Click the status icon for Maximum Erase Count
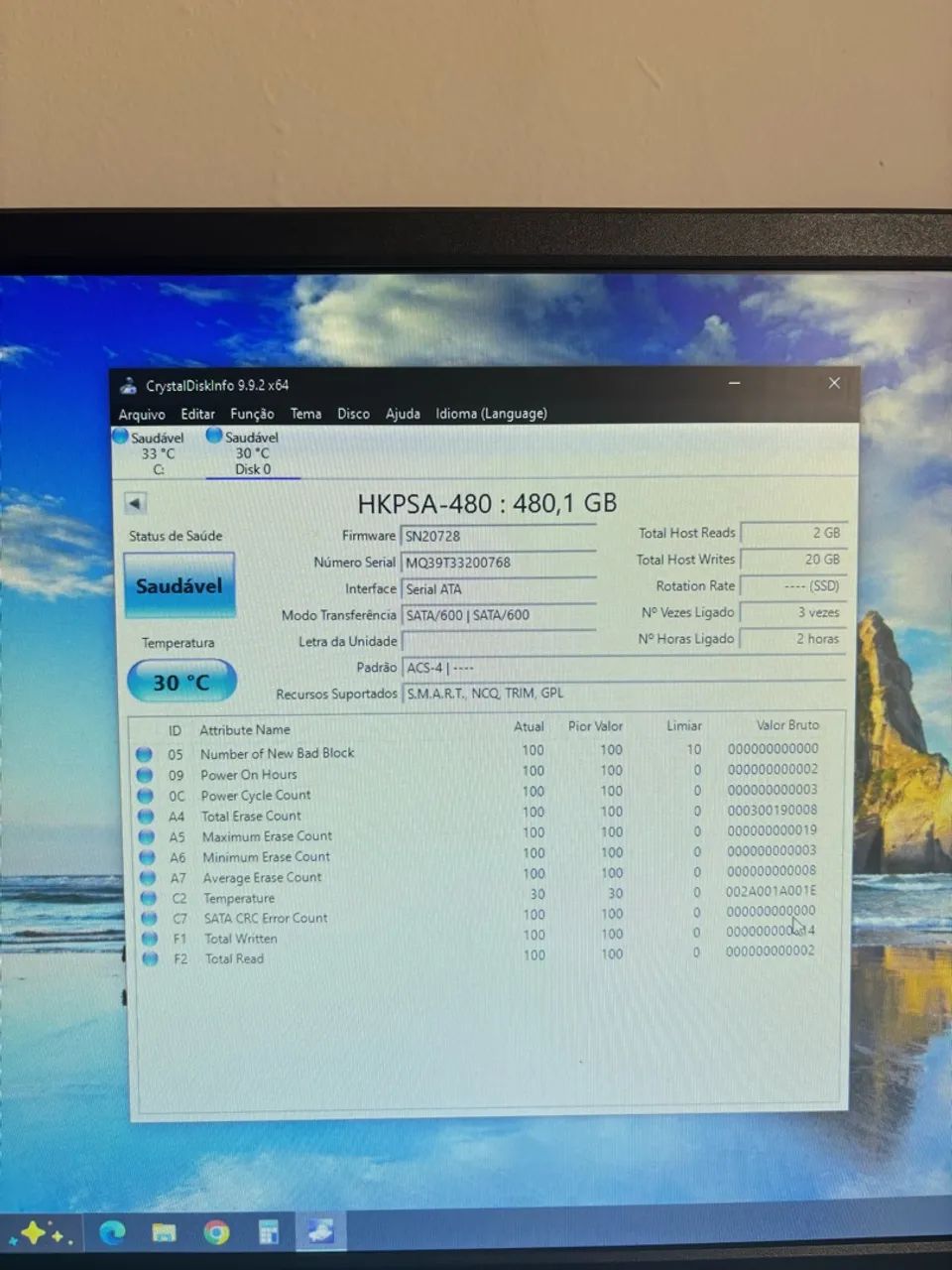This screenshot has height=1270, width=952. 147,837
